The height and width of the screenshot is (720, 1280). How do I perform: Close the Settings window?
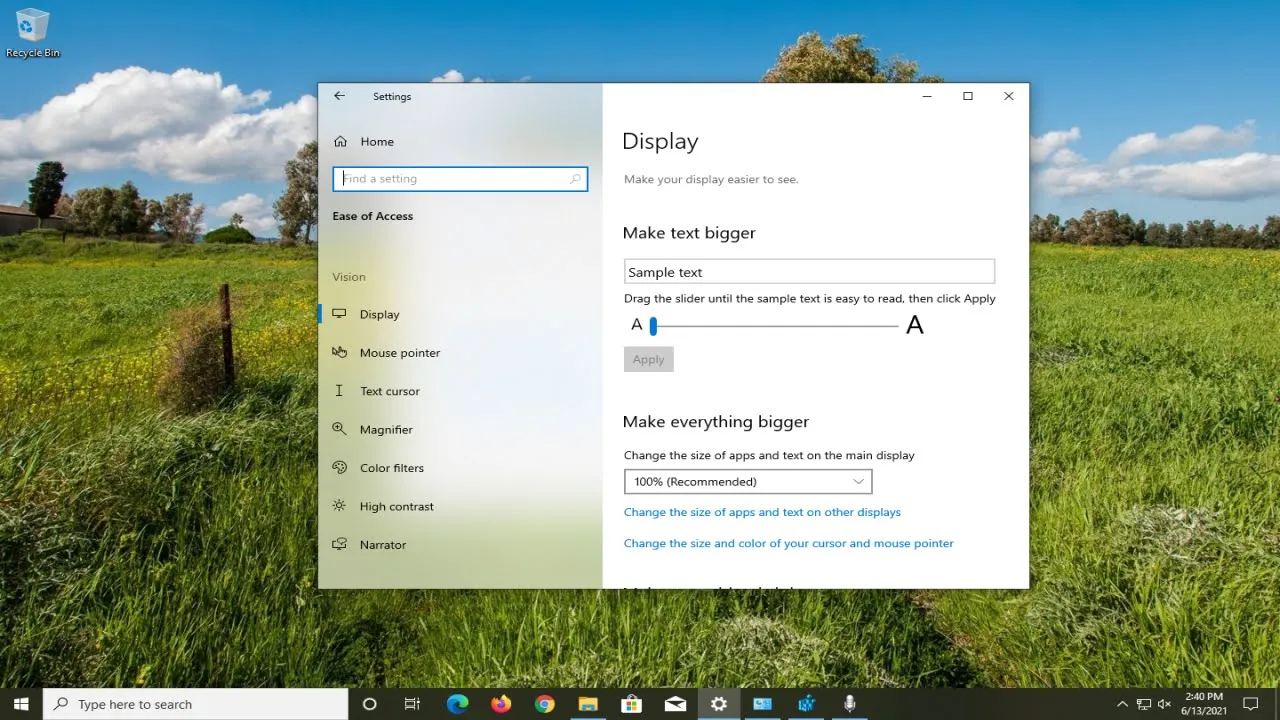[x=1008, y=96]
